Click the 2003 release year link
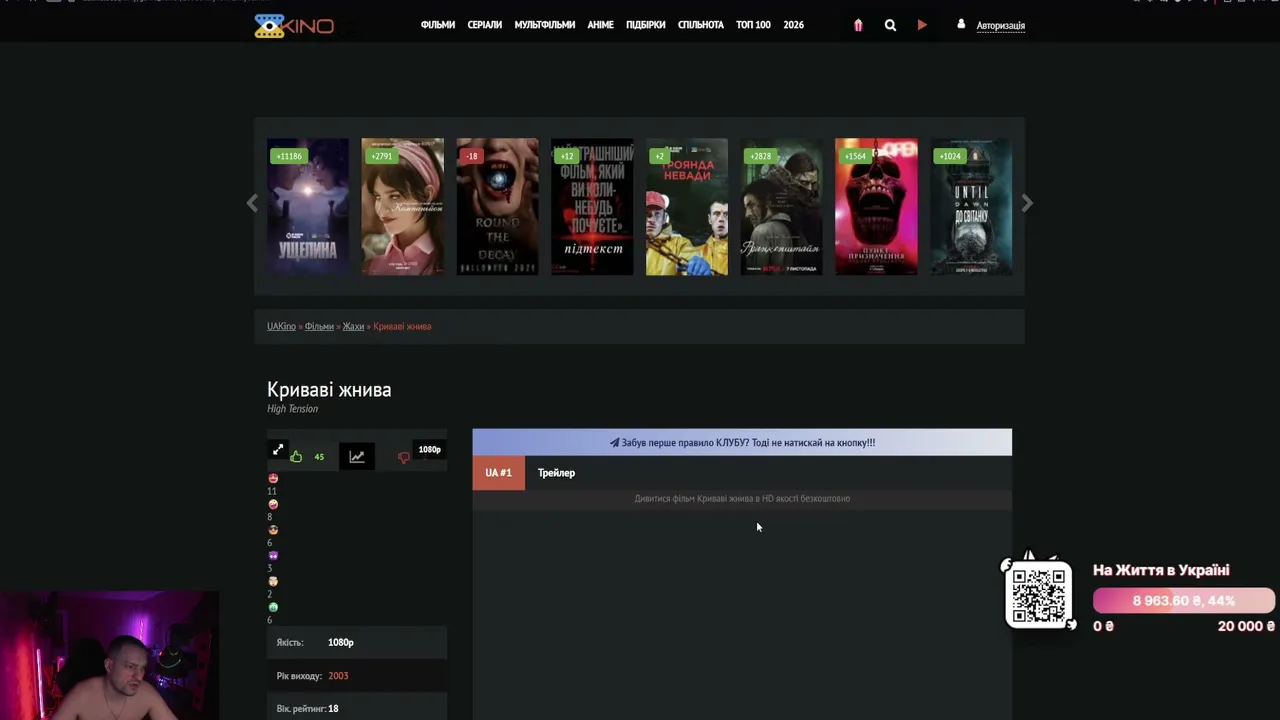1280x720 pixels. point(338,676)
